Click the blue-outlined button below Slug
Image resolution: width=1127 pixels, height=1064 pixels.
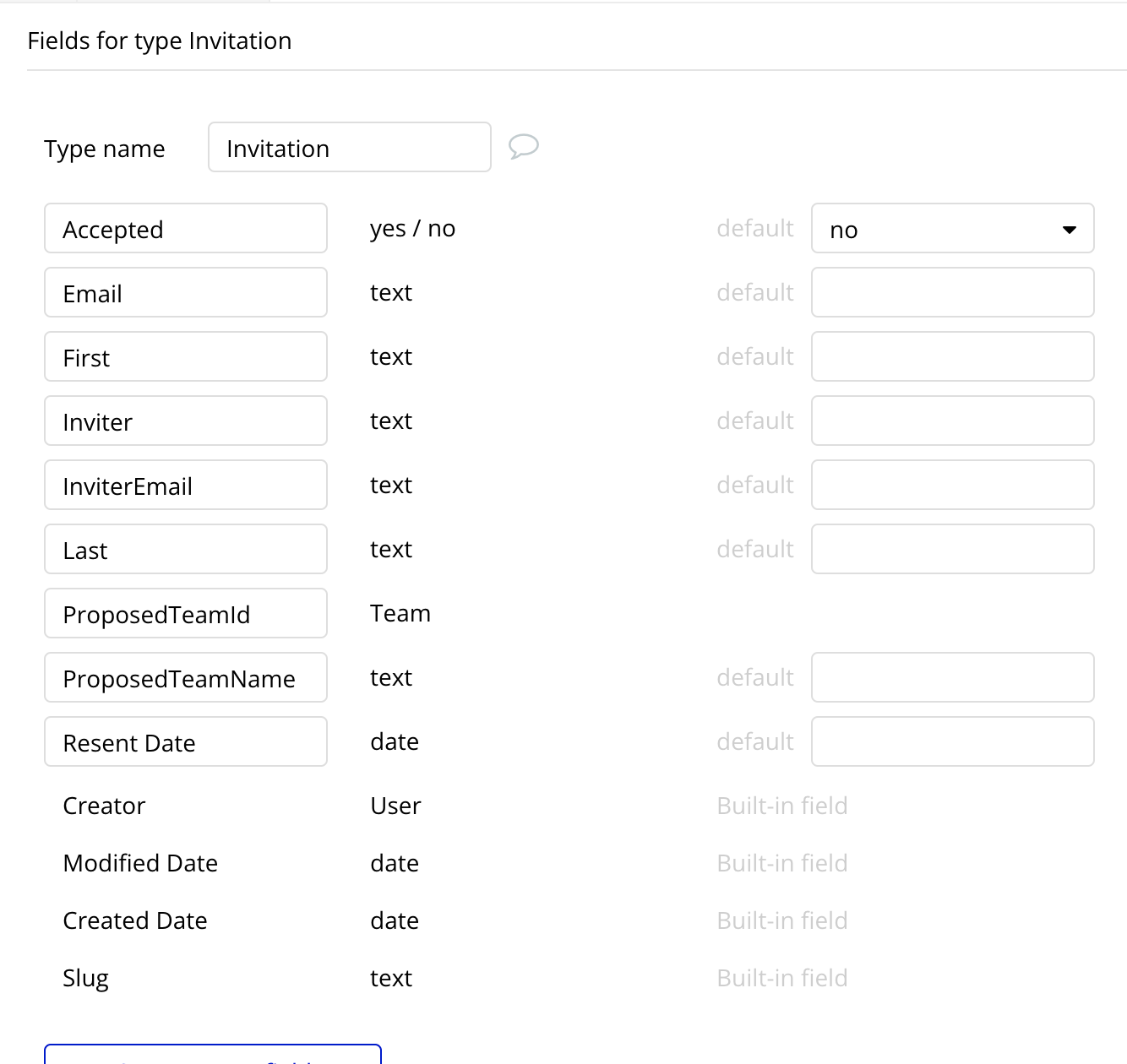[213, 1056]
